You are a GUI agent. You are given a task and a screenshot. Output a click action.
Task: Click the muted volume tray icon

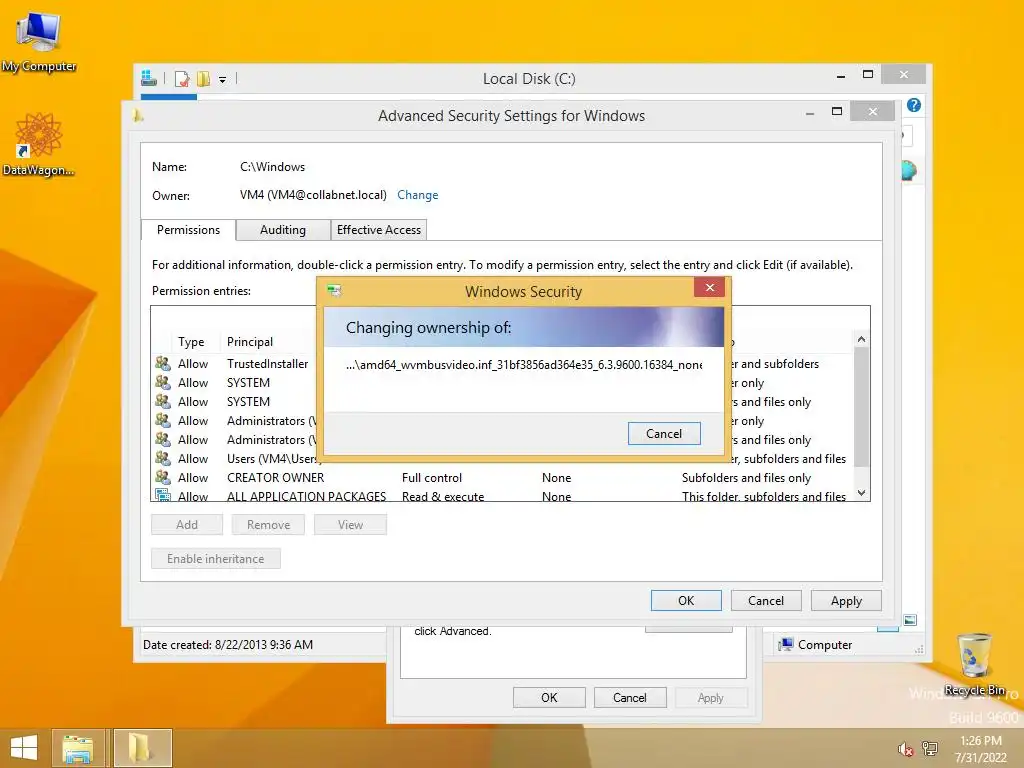coord(906,749)
